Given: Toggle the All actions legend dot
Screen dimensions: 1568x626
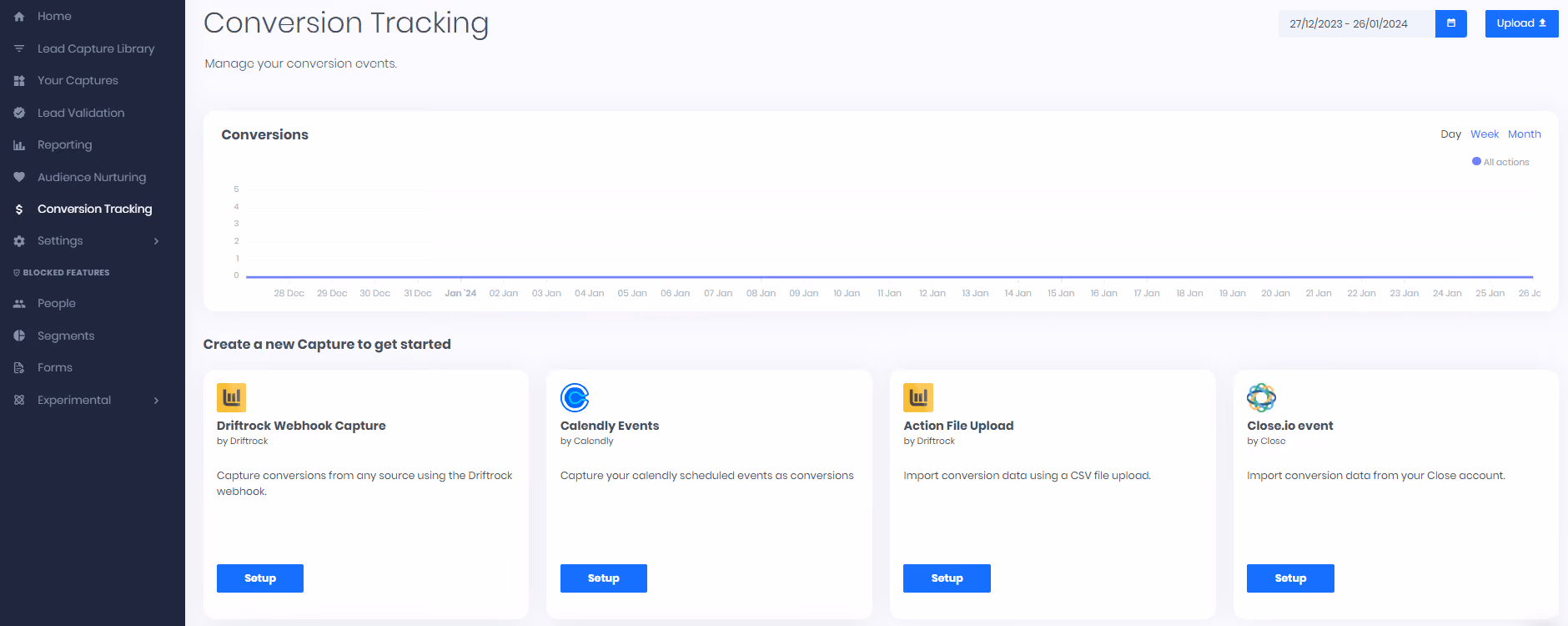Looking at the screenshot, I should [1476, 162].
